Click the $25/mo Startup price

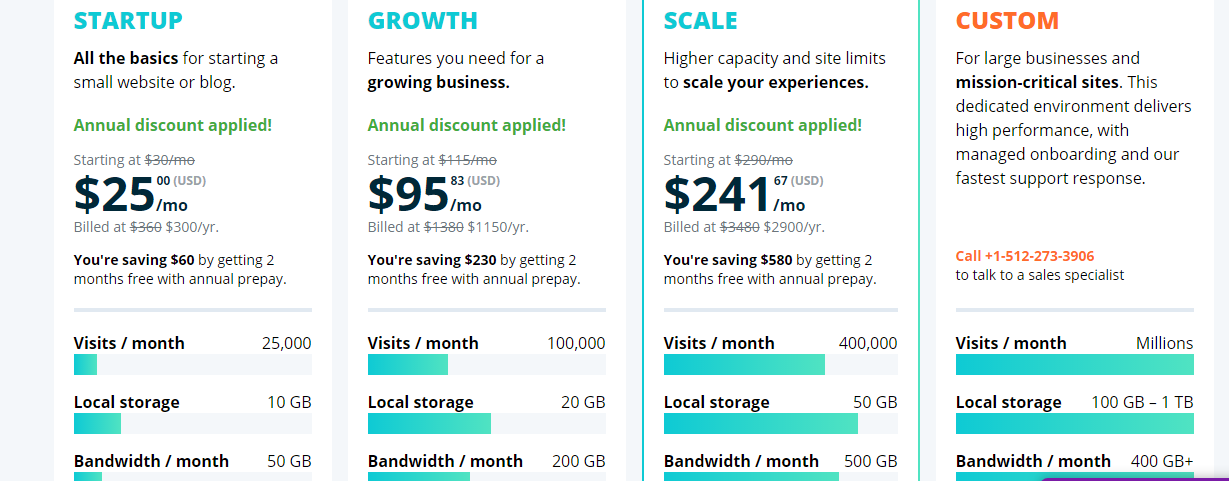pos(131,194)
